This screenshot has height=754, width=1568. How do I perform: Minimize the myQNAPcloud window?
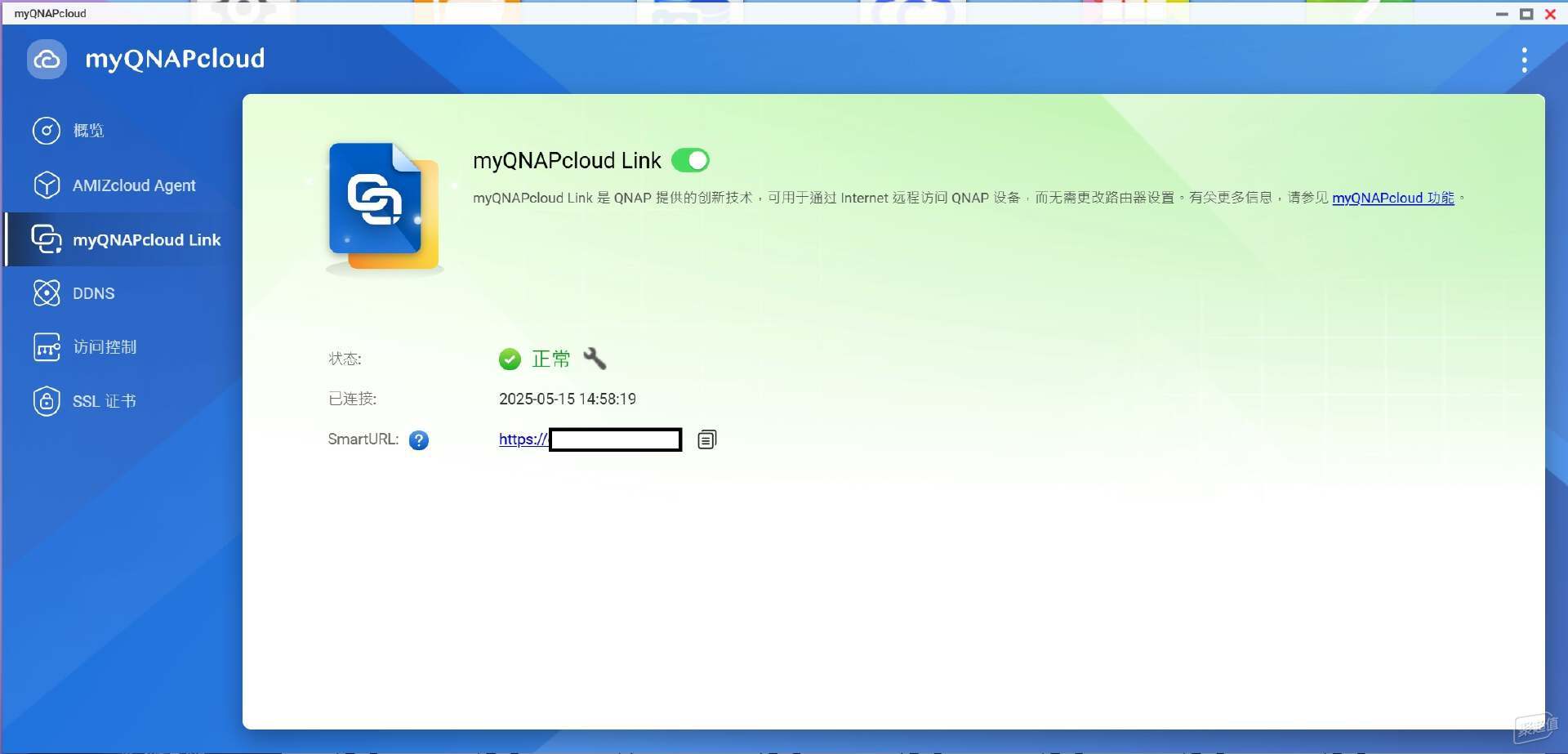click(x=1502, y=14)
